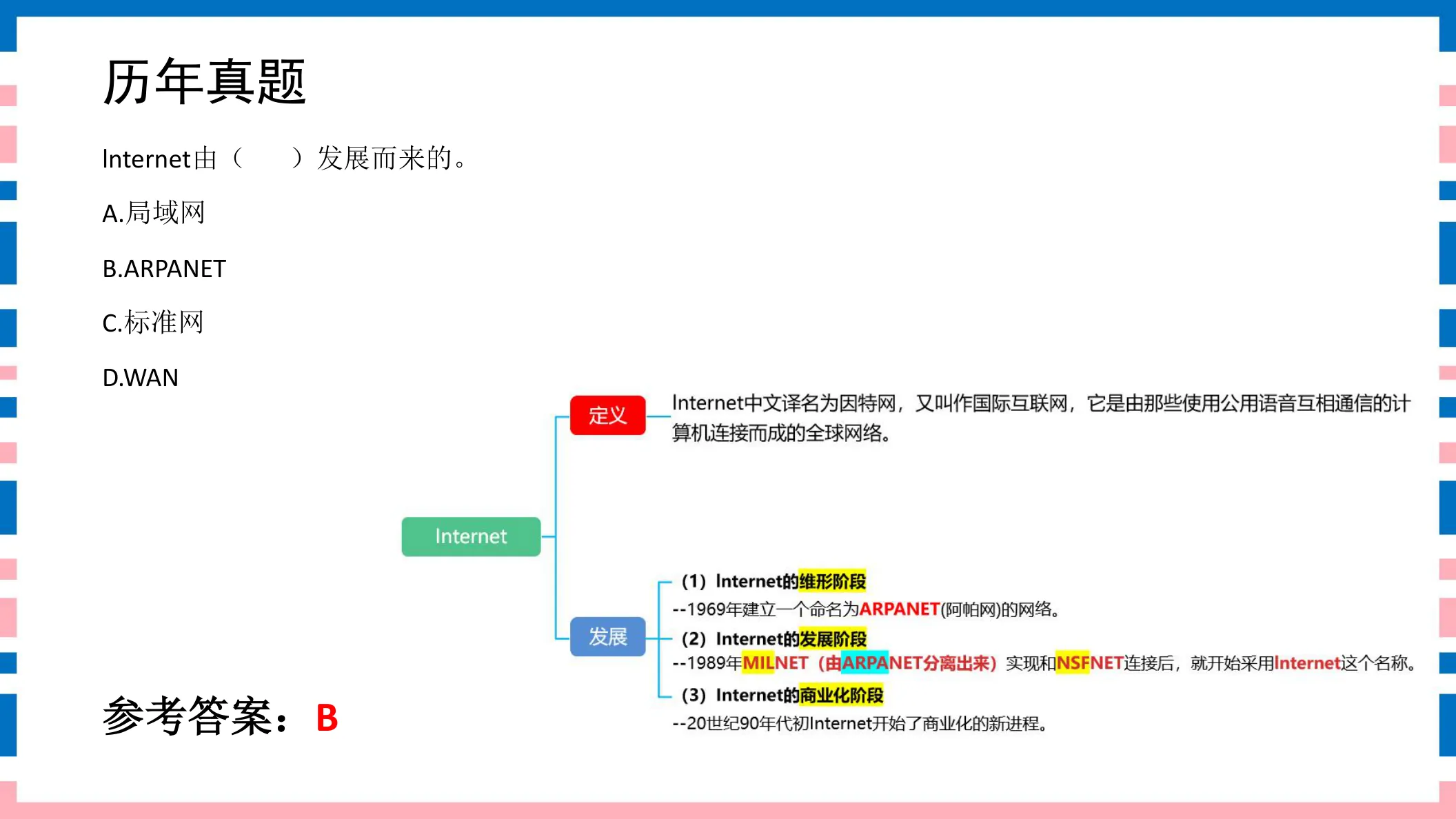Click the slide title 历年真题
The height and width of the screenshot is (819, 1456).
[204, 82]
